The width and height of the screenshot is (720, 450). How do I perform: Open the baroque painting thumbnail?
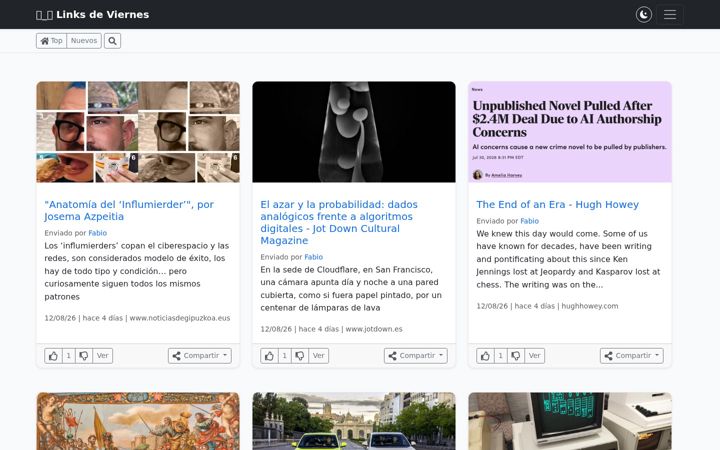pos(138,421)
